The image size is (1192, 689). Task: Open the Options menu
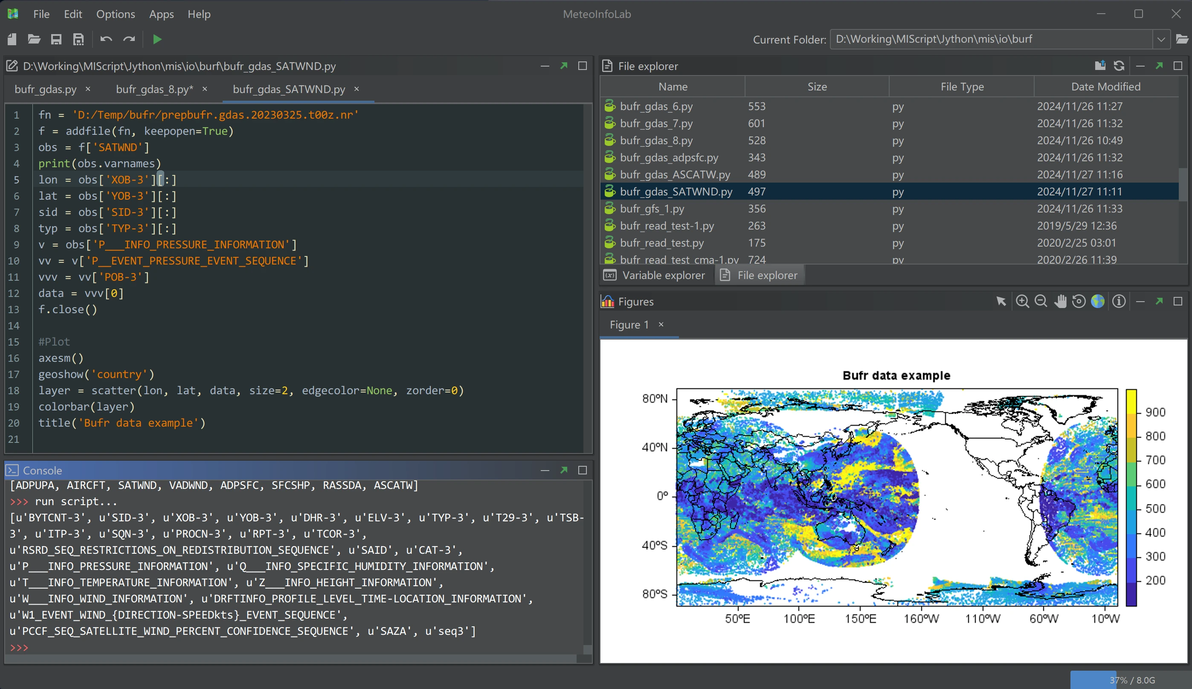click(x=115, y=14)
